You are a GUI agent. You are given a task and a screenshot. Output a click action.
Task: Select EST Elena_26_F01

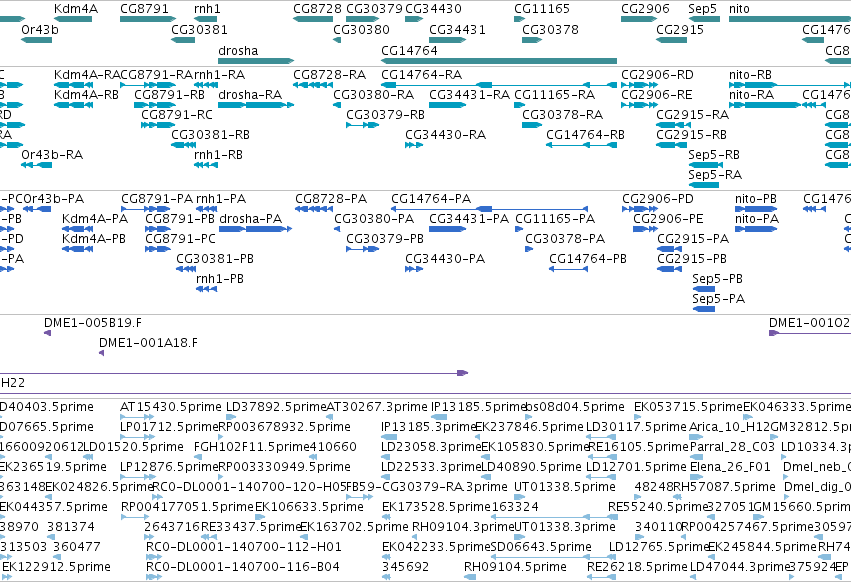pos(694,477)
